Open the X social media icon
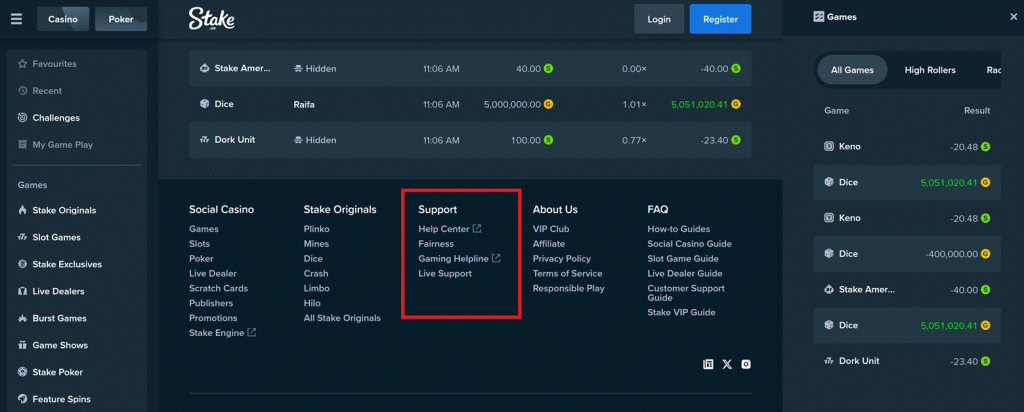Viewport: 1024px width, 412px height. tap(727, 364)
